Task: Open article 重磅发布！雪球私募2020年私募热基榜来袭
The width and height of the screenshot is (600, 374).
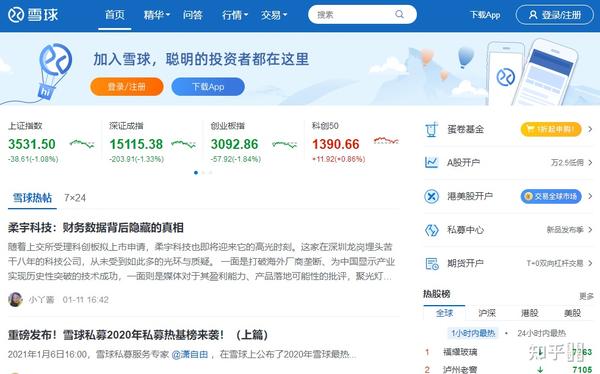Action: tap(138, 335)
